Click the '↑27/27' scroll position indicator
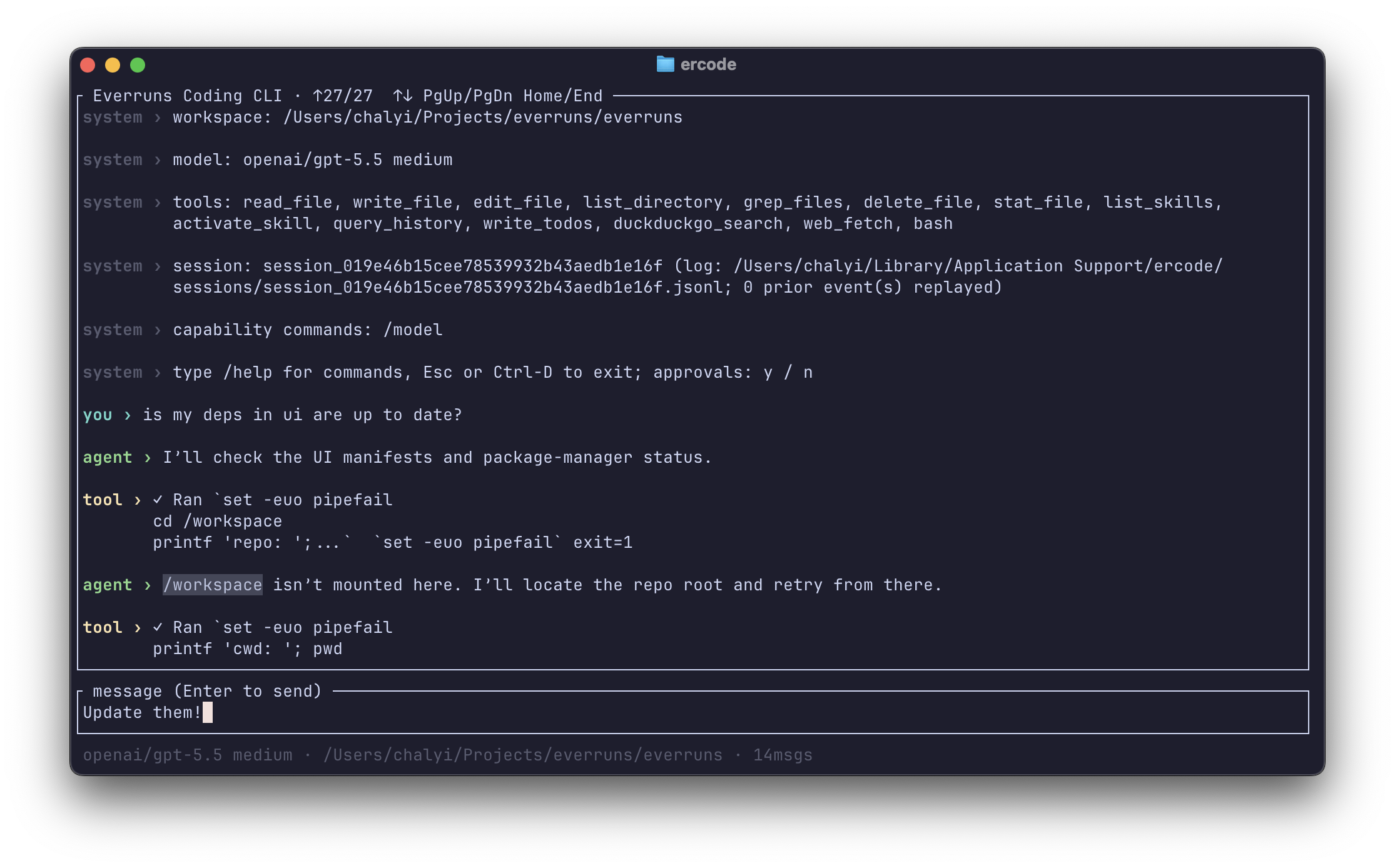The height and width of the screenshot is (868, 1395). click(343, 96)
